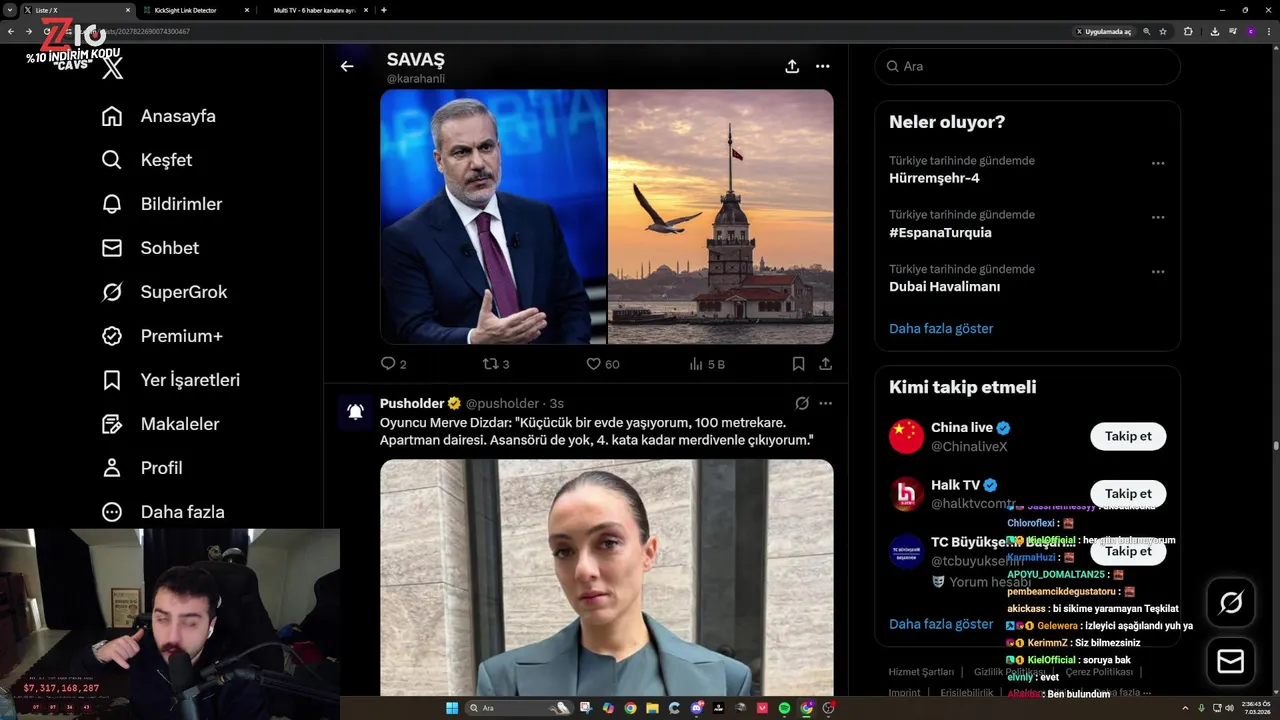The image size is (1280, 720).
Task: Open the Anasayfa home page
Action: tap(159, 116)
